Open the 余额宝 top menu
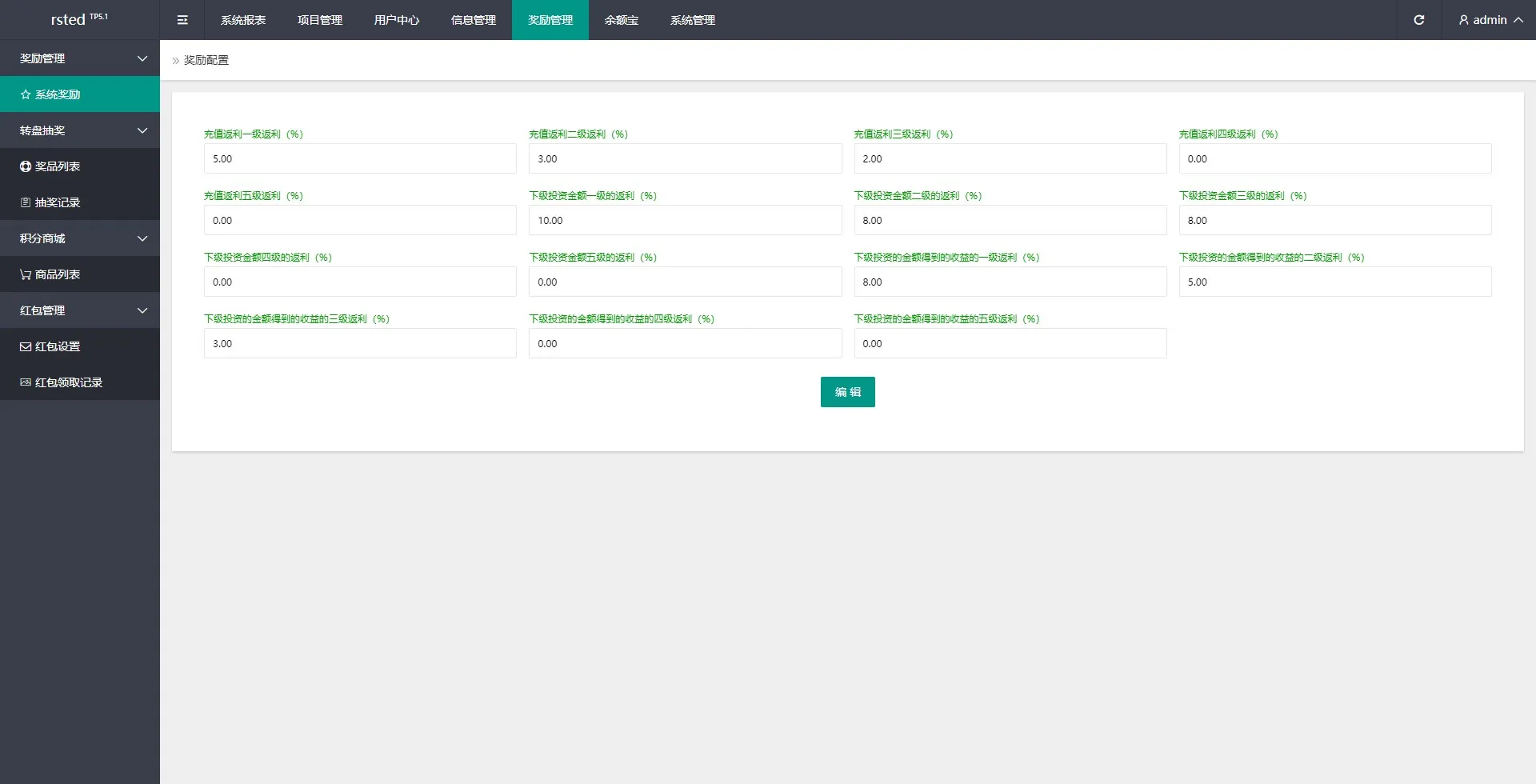This screenshot has height=784, width=1536. (x=621, y=20)
